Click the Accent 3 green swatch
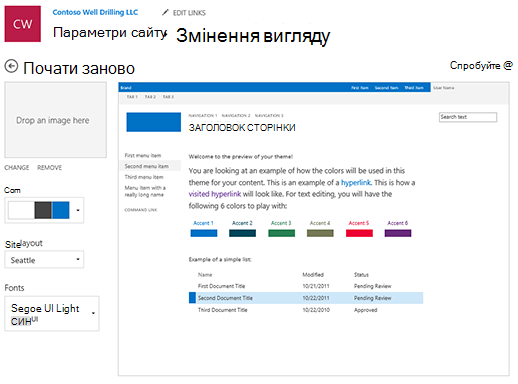This screenshot has height=384, width=518. (281, 233)
